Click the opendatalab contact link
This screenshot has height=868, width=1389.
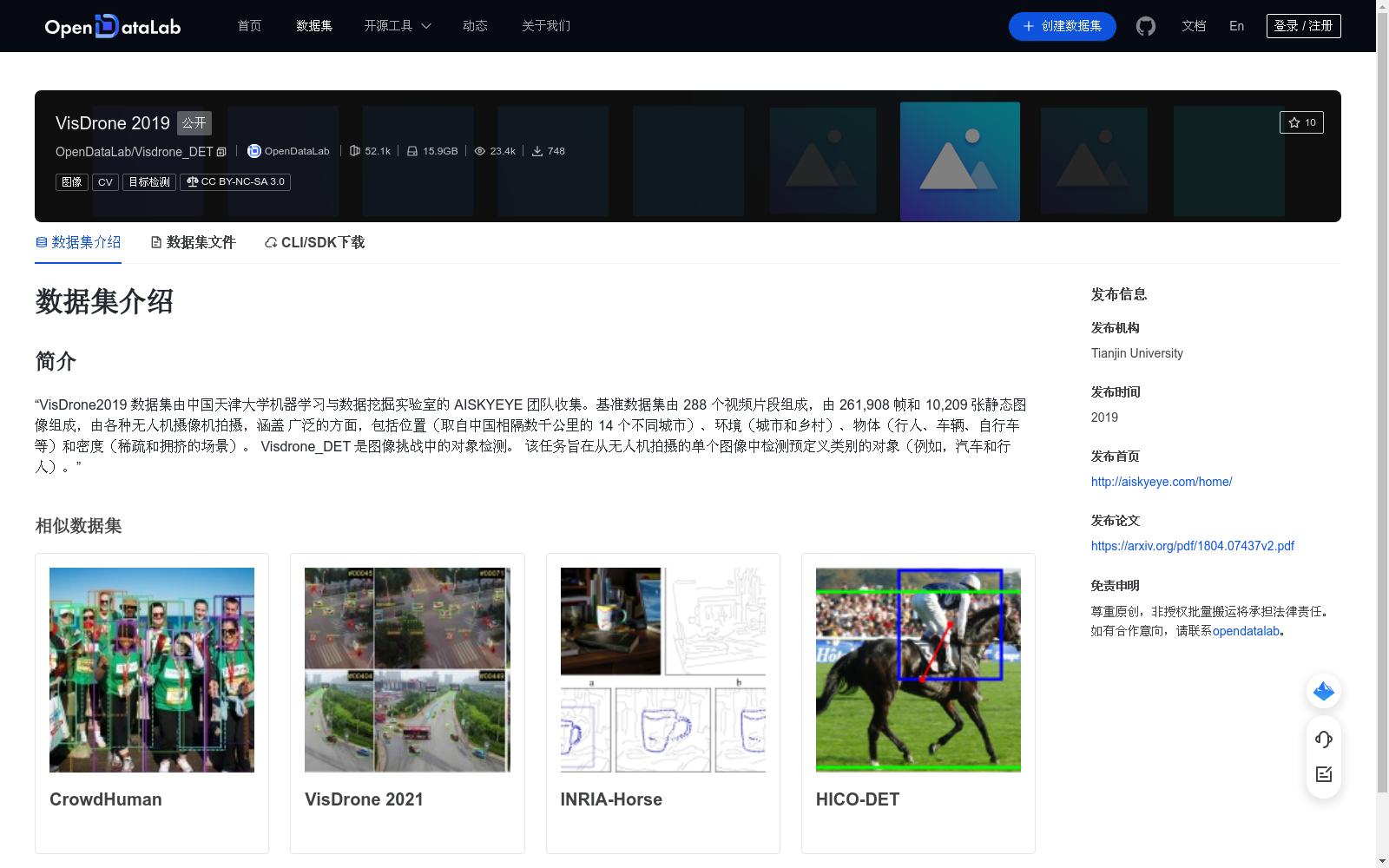1246,631
